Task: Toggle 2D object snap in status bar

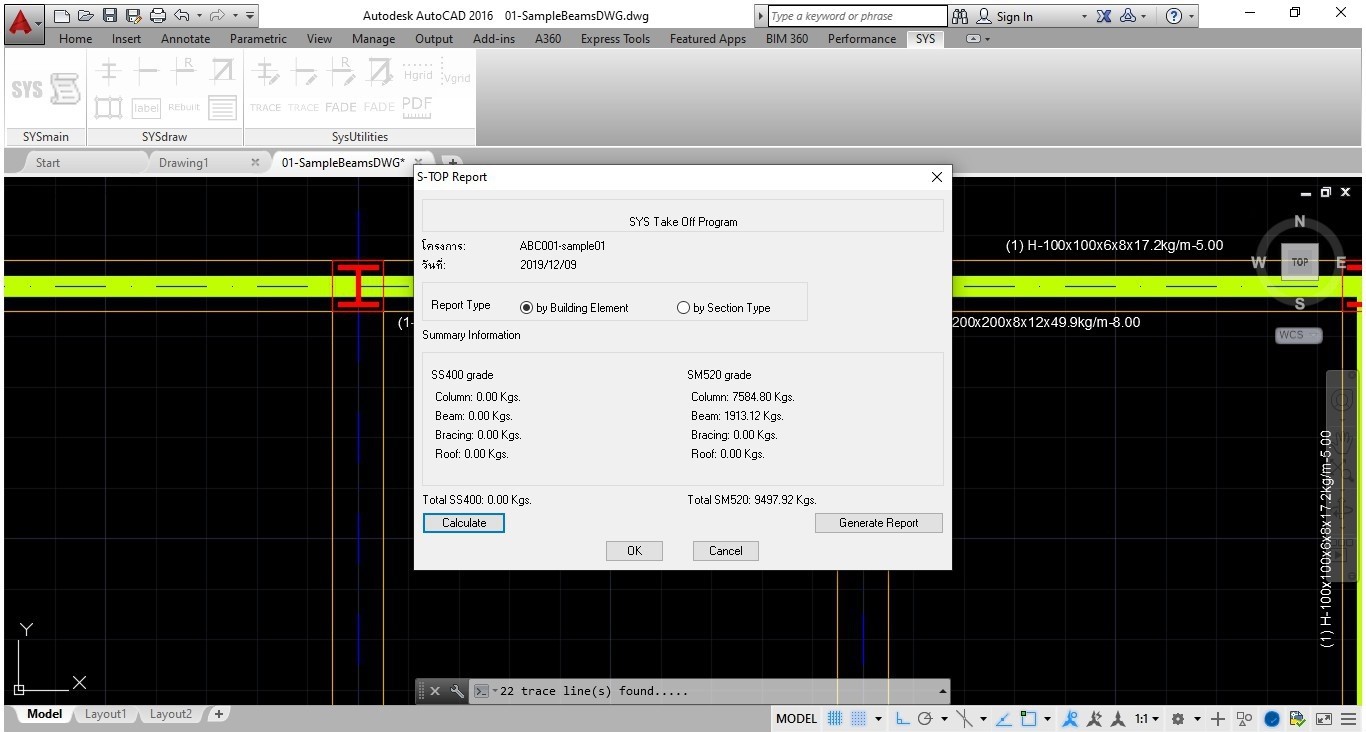Action: click(1028, 718)
